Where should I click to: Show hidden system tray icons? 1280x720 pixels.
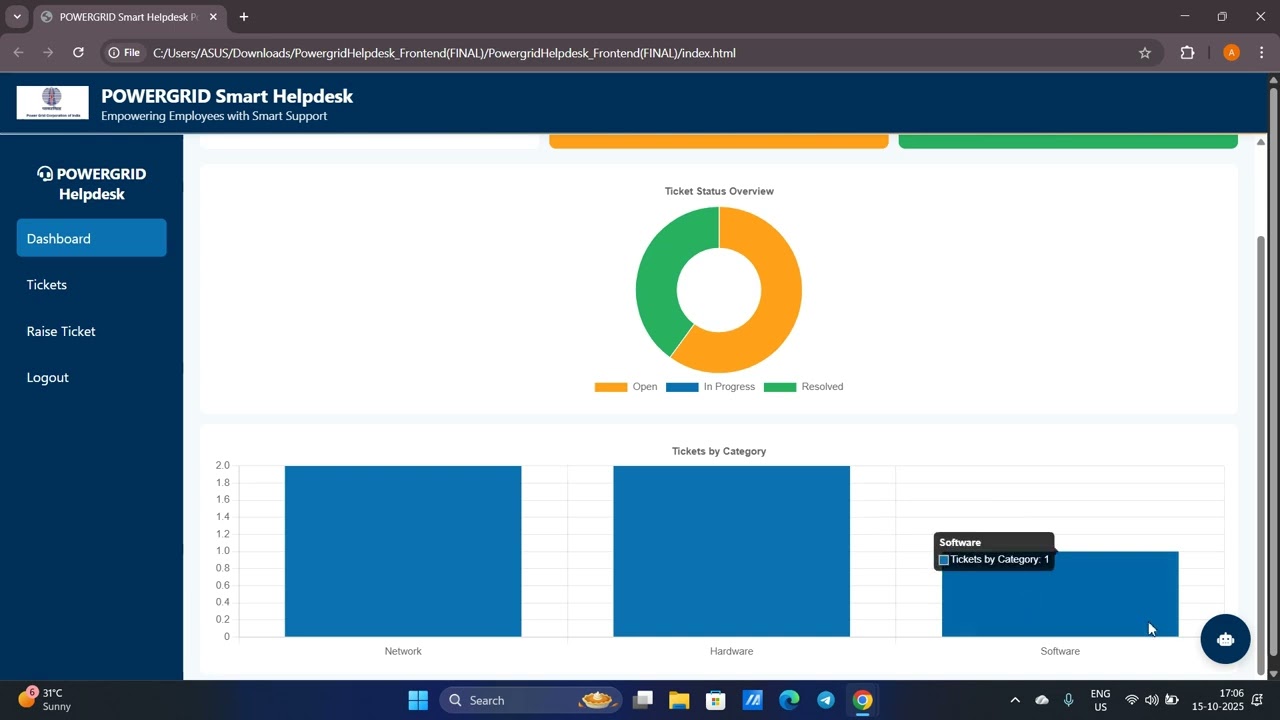(1015, 700)
